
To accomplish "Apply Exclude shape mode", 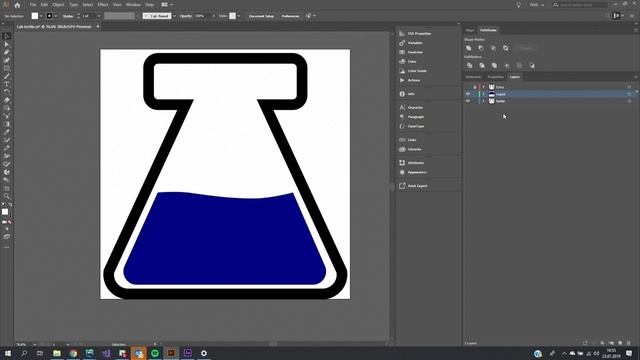I will [x=506, y=48].
